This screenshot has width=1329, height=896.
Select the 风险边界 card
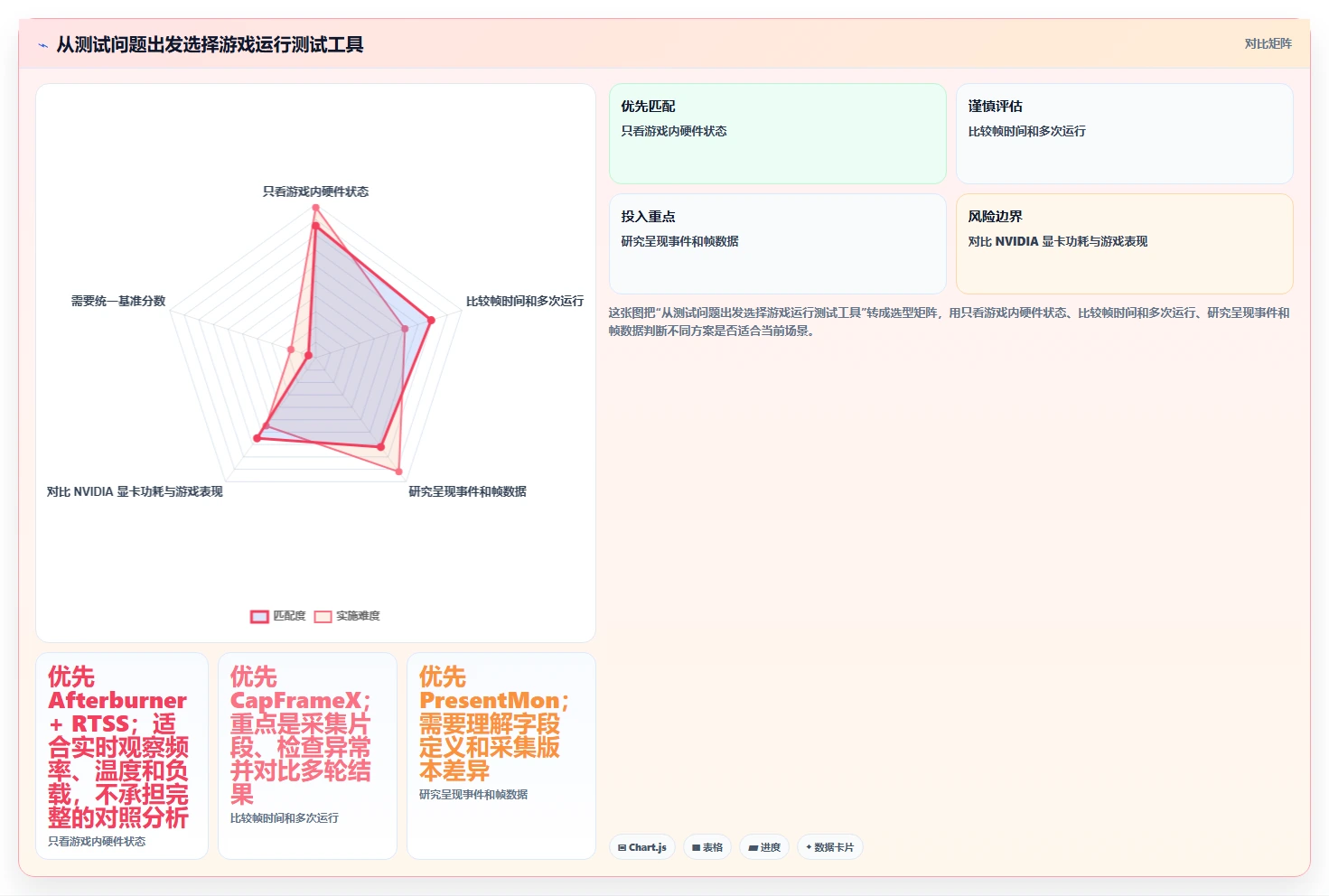1125,244
